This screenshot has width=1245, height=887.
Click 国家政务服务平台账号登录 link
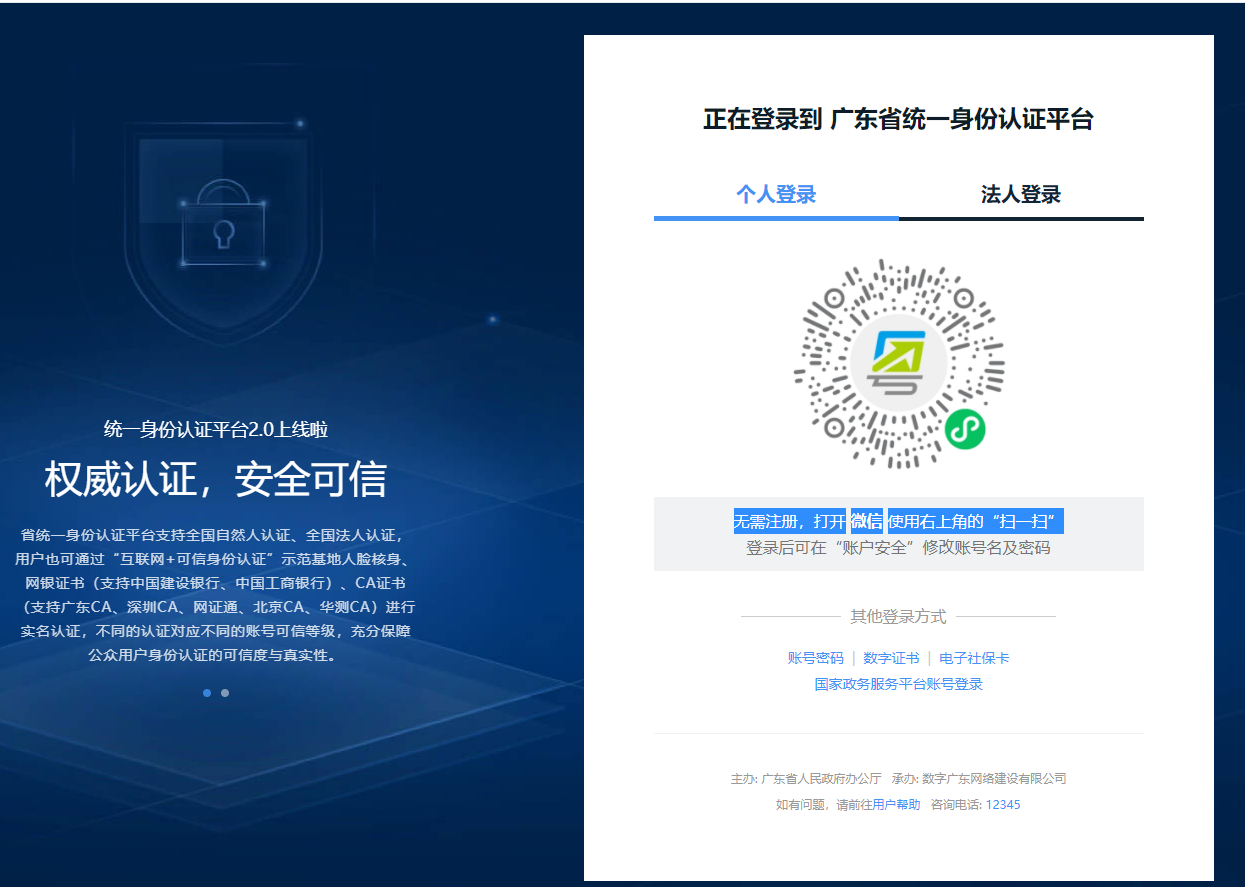point(898,684)
